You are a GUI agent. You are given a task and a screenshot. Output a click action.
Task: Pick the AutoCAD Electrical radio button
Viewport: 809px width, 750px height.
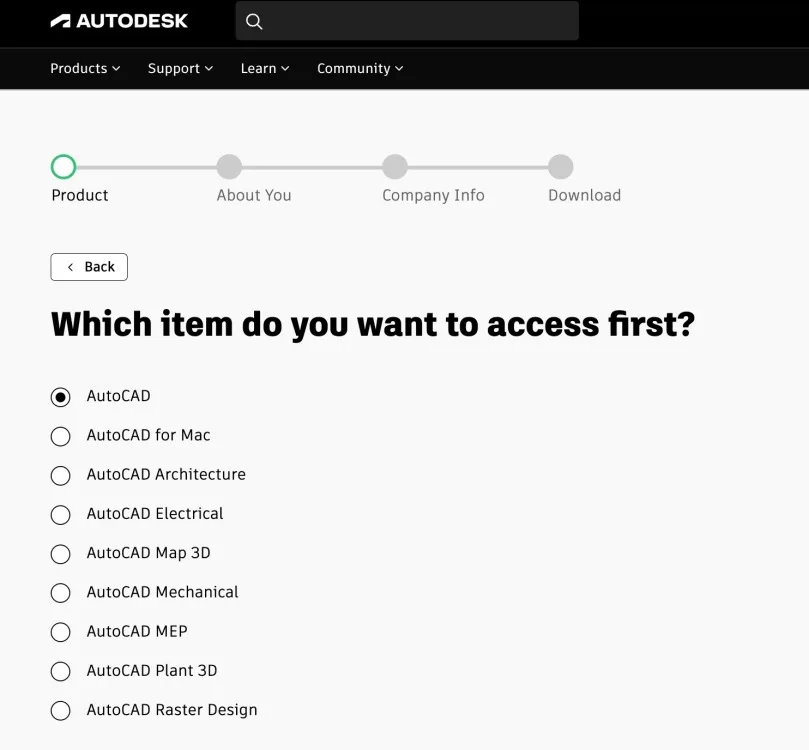[61, 514]
